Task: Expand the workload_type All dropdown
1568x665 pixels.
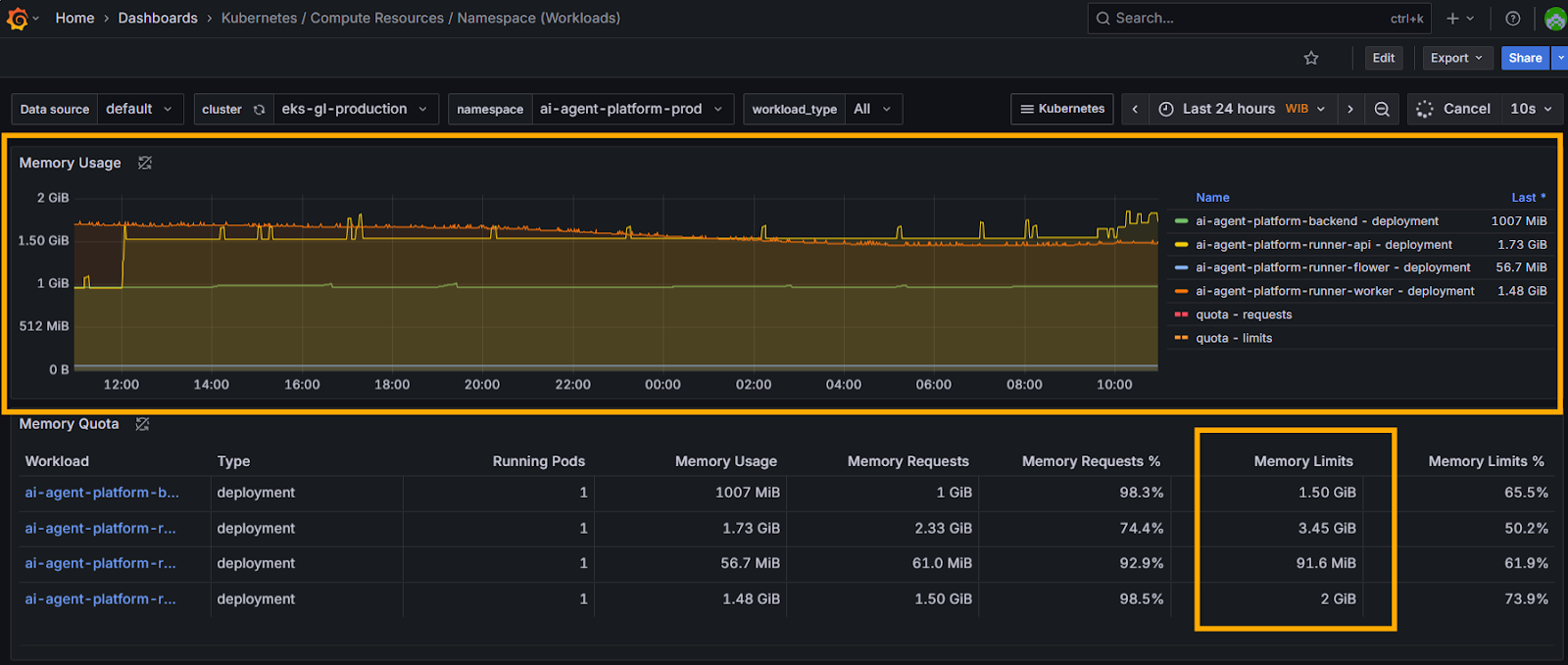Action: 871,109
